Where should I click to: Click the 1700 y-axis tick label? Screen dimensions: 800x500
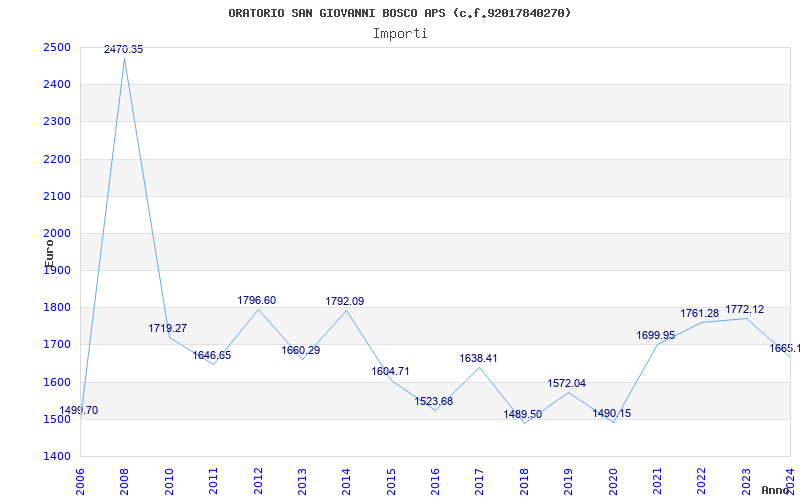(57, 345)
